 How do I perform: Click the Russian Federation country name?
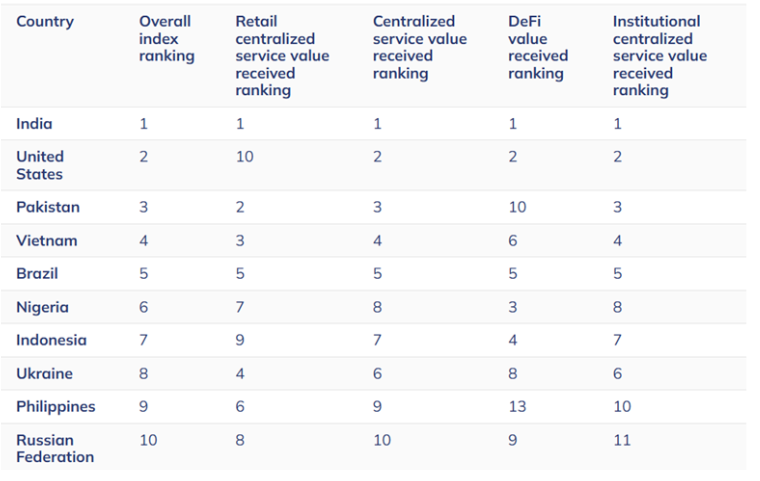55,448
